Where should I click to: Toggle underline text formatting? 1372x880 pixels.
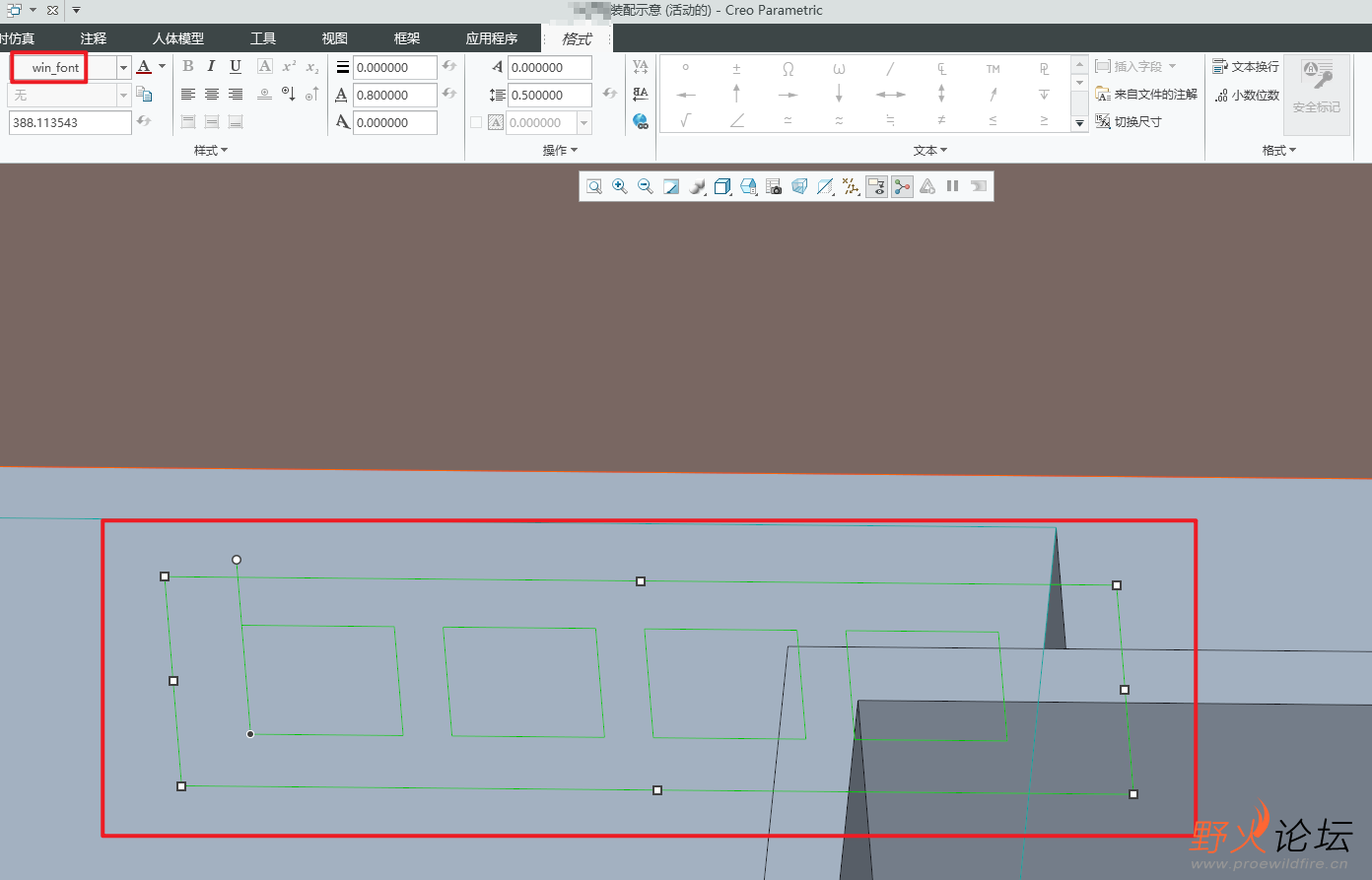point(236,66)
